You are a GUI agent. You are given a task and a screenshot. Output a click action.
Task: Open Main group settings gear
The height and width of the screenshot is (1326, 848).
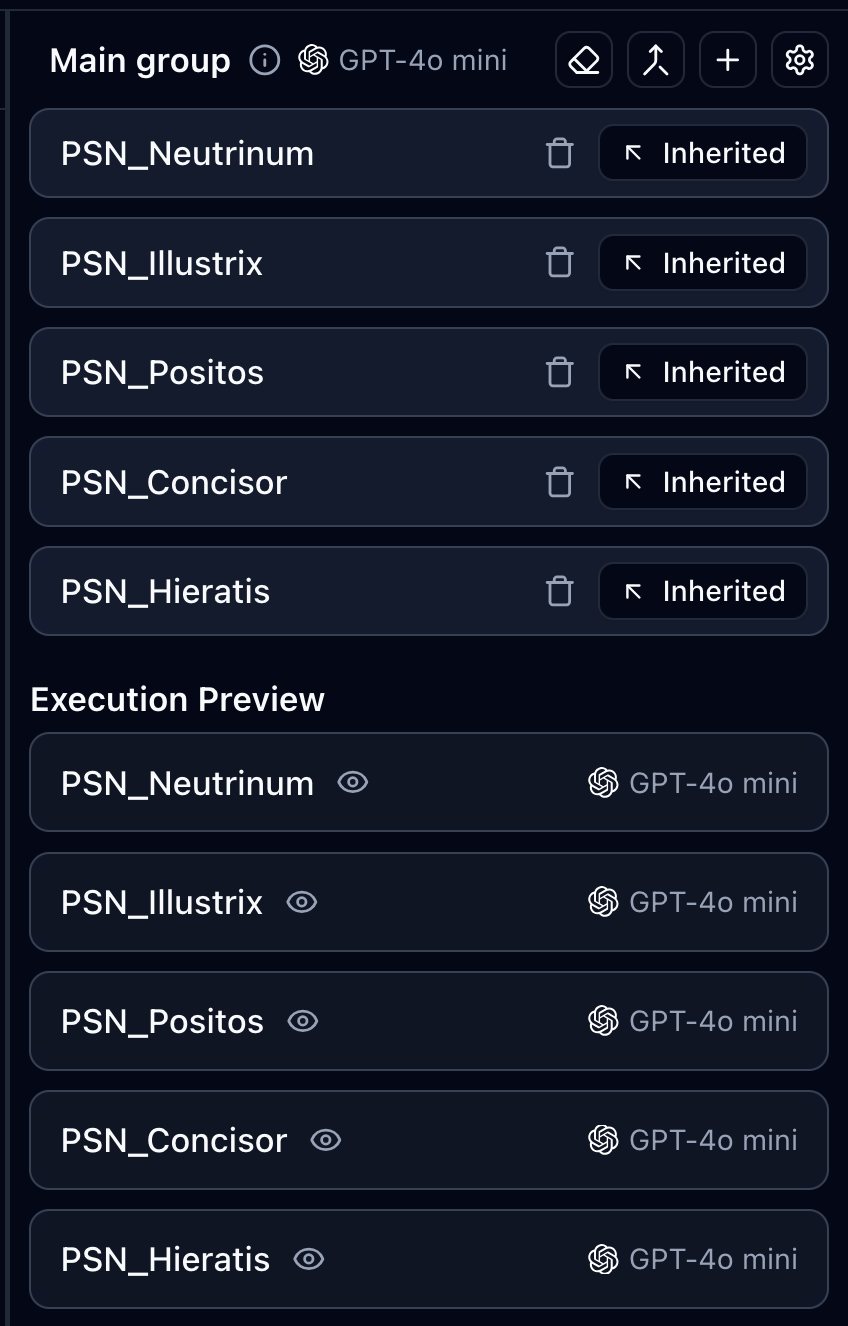coord(800,61)
